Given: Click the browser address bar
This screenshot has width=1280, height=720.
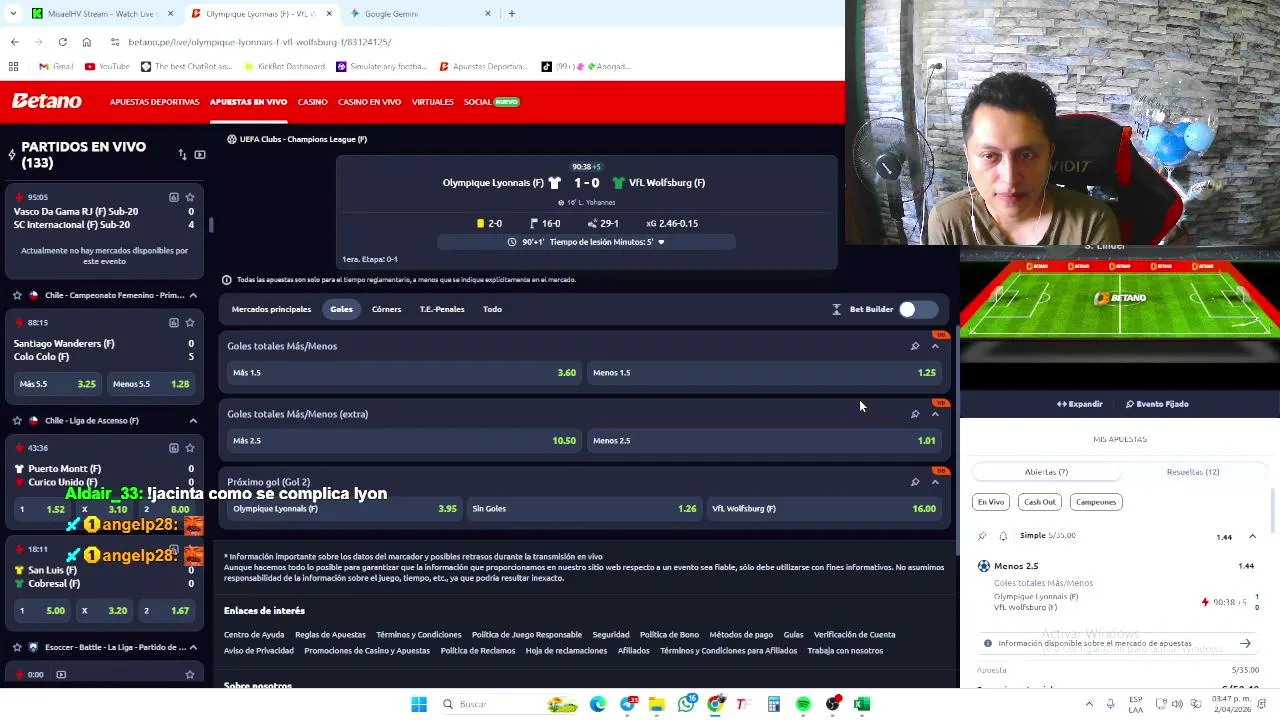Looking at the screenshot, I should click(470, 42).
